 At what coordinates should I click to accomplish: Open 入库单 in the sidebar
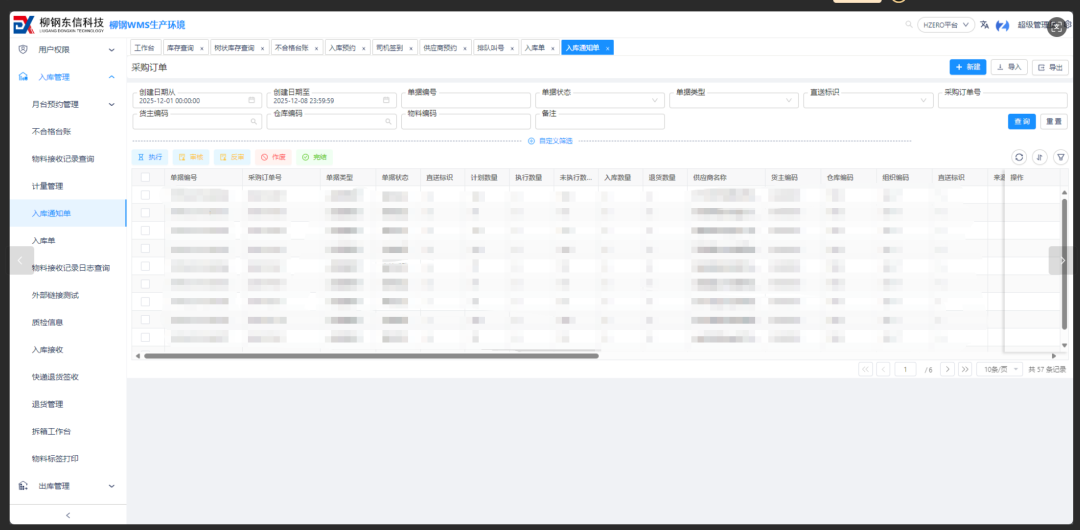coord(43,241)
